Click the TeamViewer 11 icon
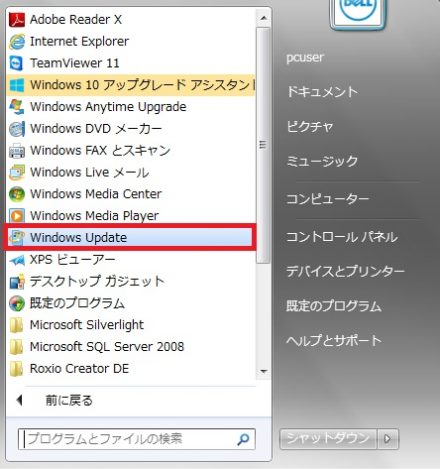This screenshot has height=469, width=440. [x=17, y=63]
